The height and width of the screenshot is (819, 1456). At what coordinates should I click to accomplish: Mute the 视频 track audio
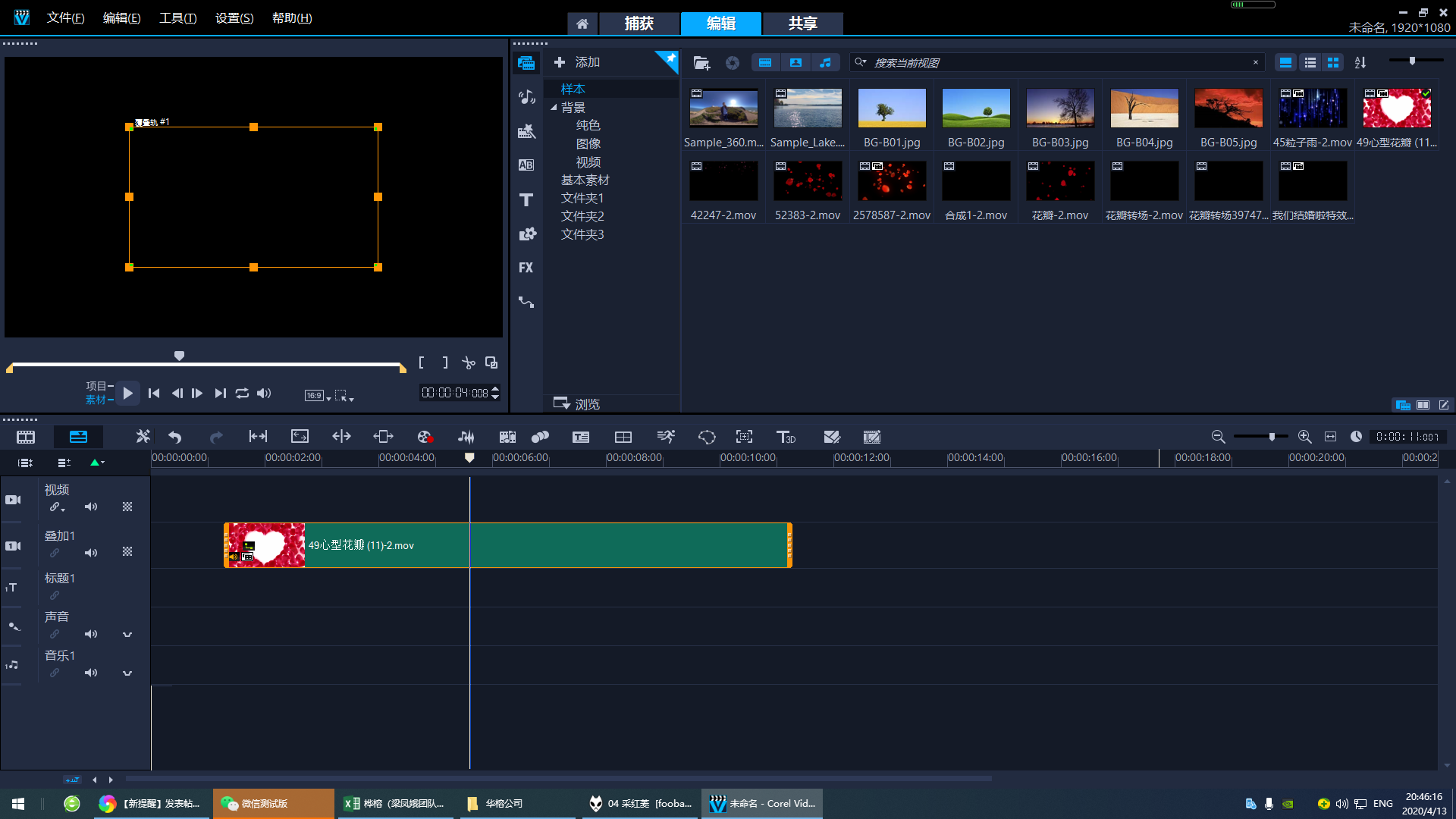[91, 507]
